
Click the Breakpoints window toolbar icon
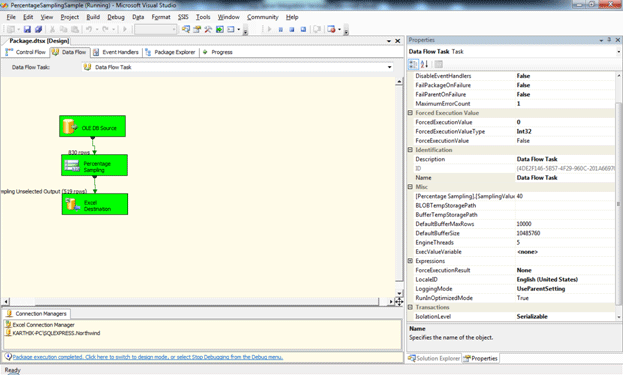tap(331, 29)
